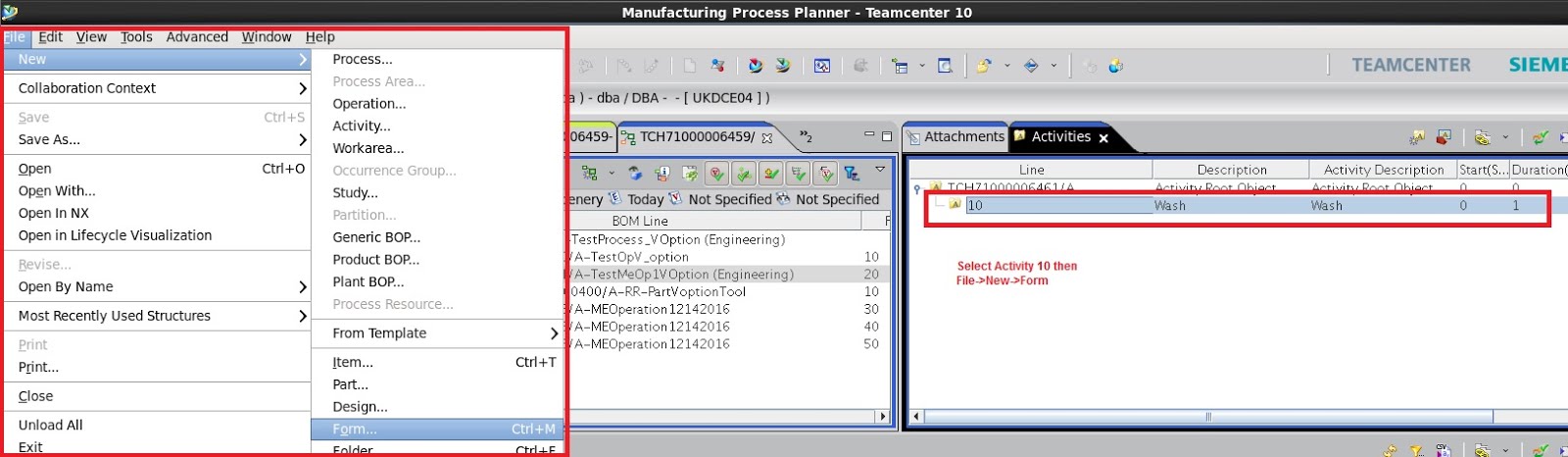Image resolution: width=1568 pixels, height=457 pixels.
Task: Switch to the Attachments tab
Action: (x=955, y=137)
